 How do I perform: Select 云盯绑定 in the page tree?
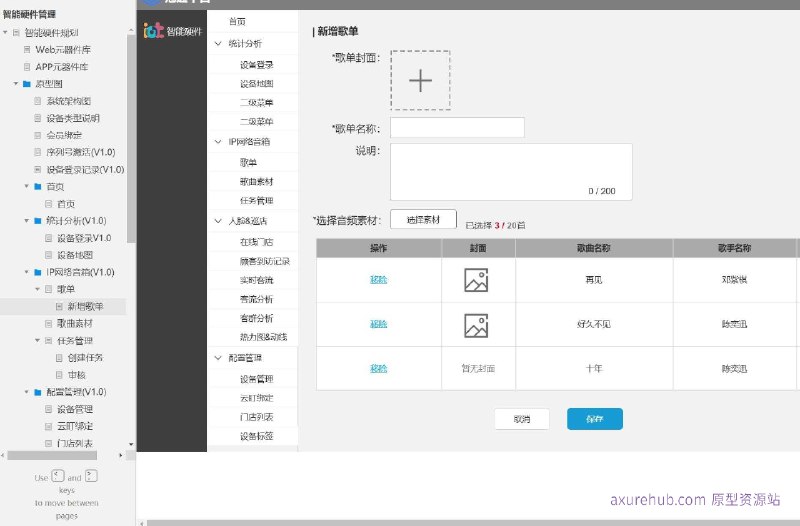click(x=74, y=426)
